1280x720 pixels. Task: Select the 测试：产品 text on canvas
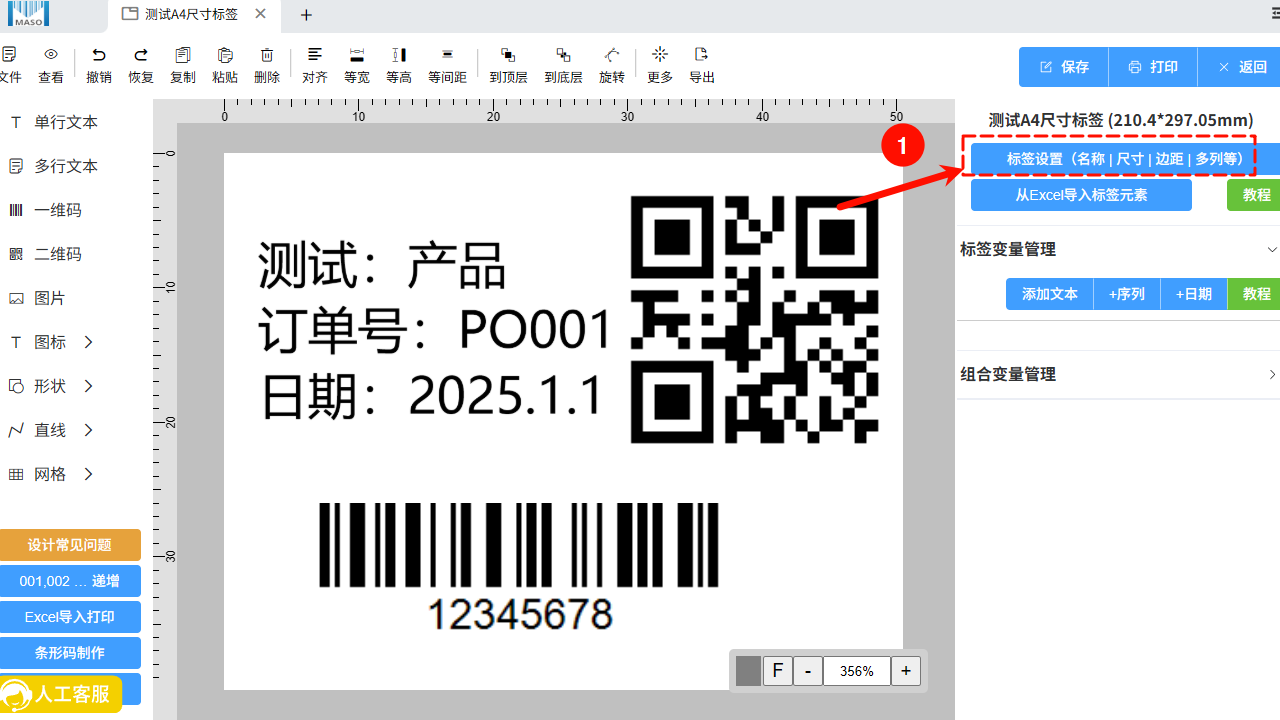382,264
